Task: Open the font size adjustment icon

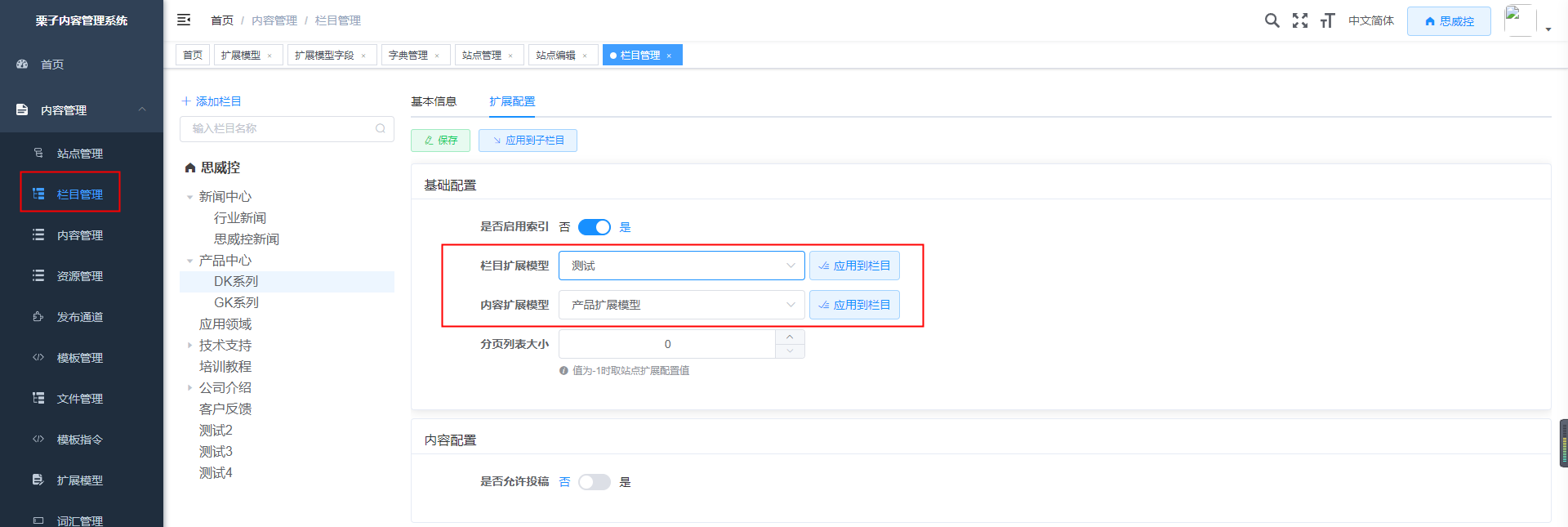Action: coord(1327,20)
